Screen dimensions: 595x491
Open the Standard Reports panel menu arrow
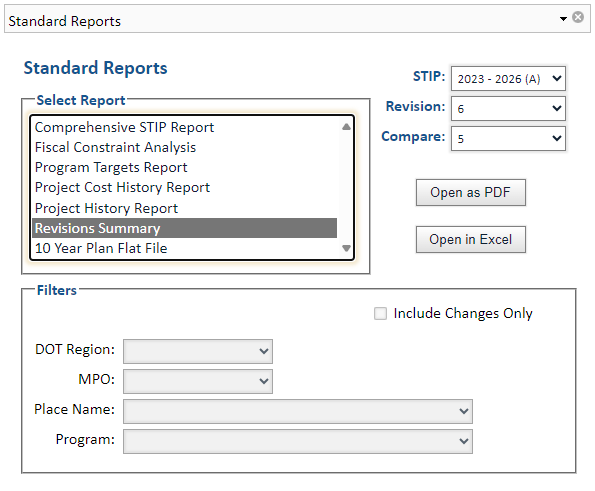[x=564, y=19]
